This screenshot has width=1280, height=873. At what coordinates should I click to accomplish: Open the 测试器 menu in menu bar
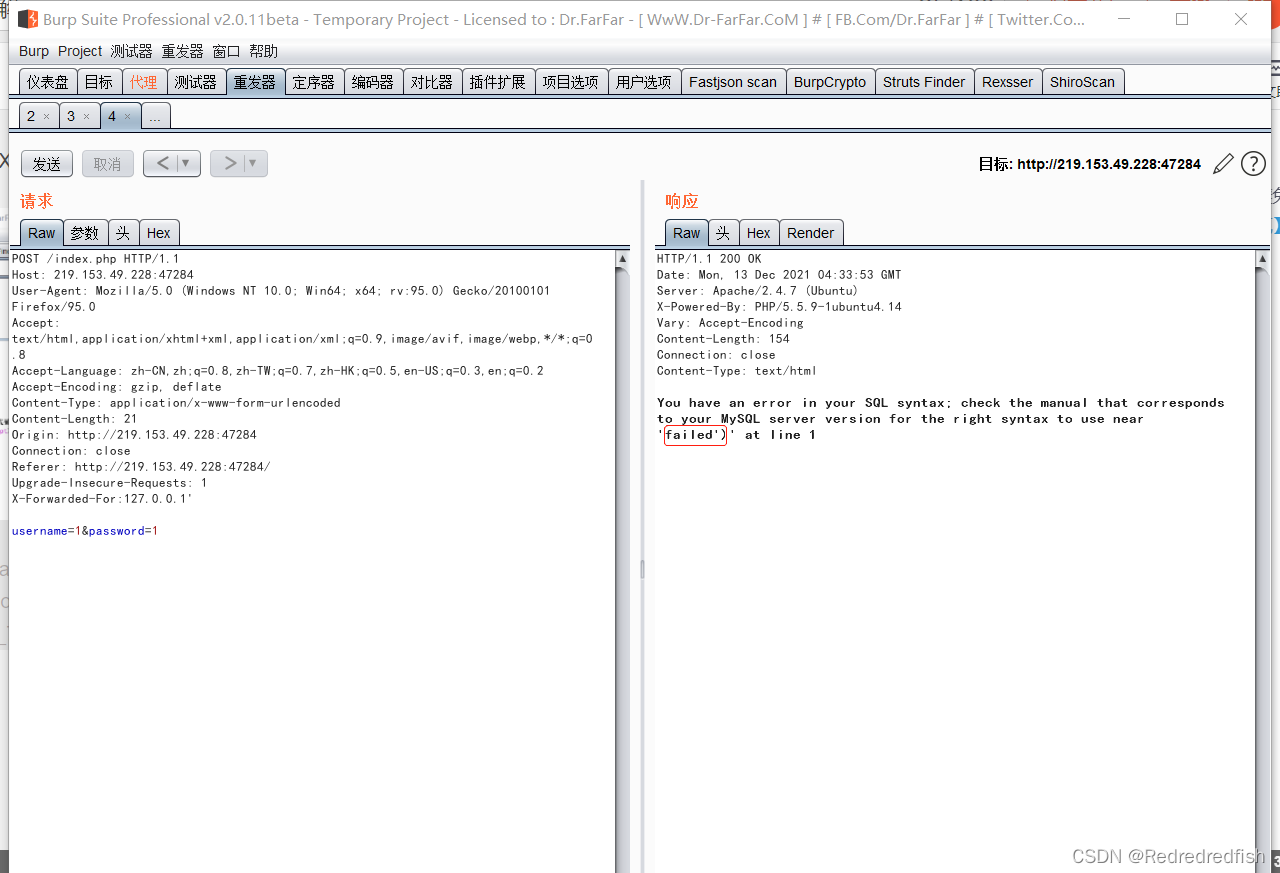click(x=131, y=51)
